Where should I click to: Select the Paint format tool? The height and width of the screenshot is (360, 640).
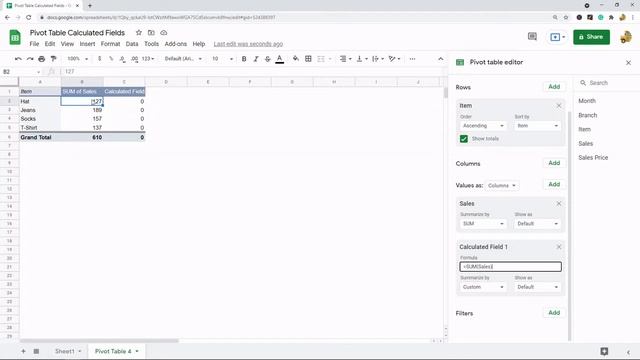tap(53, 59)
